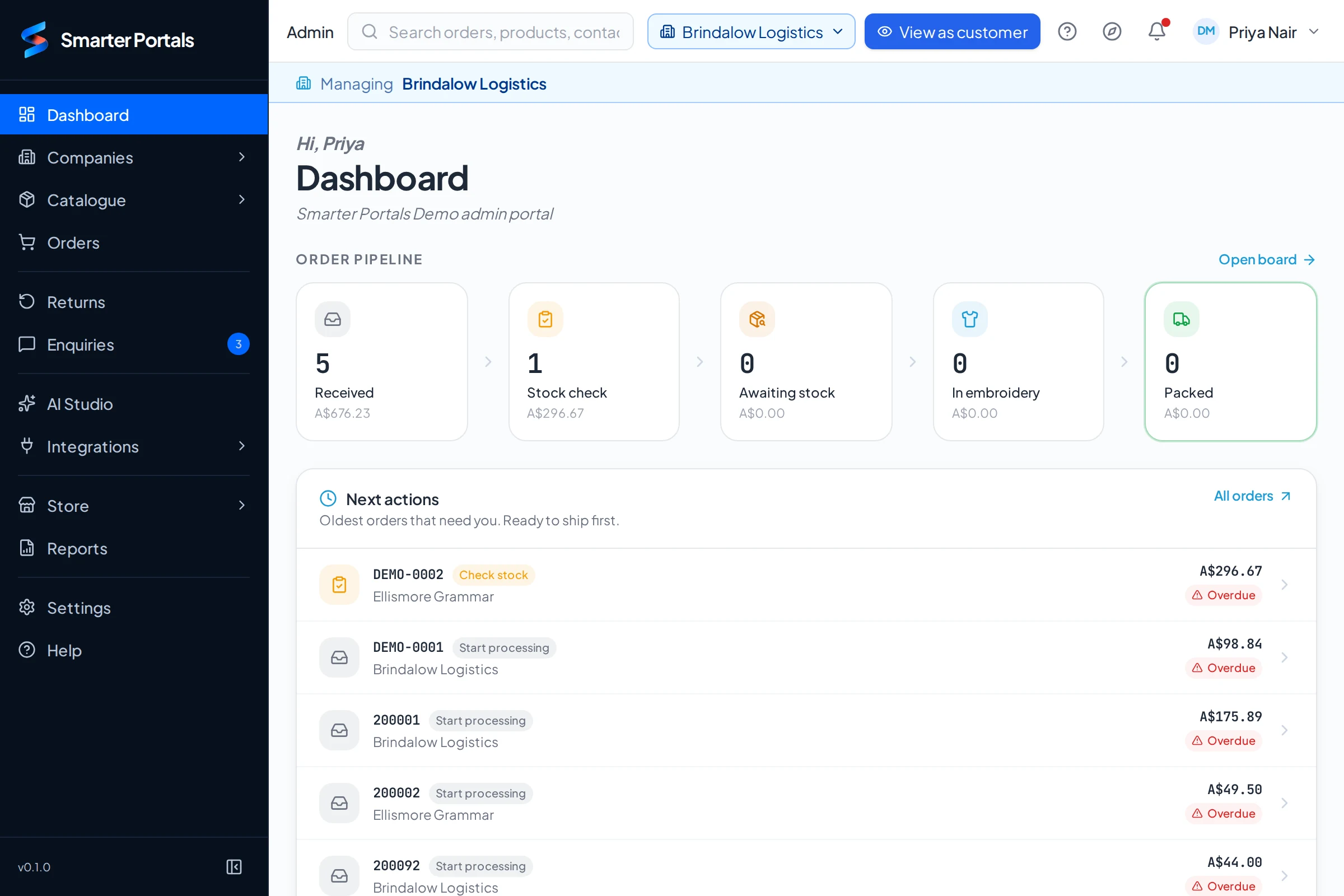The height and width of the screenshot is (896, 1344).
Task: Click the Awaiting stock box icon
Action: pos(757,319)
